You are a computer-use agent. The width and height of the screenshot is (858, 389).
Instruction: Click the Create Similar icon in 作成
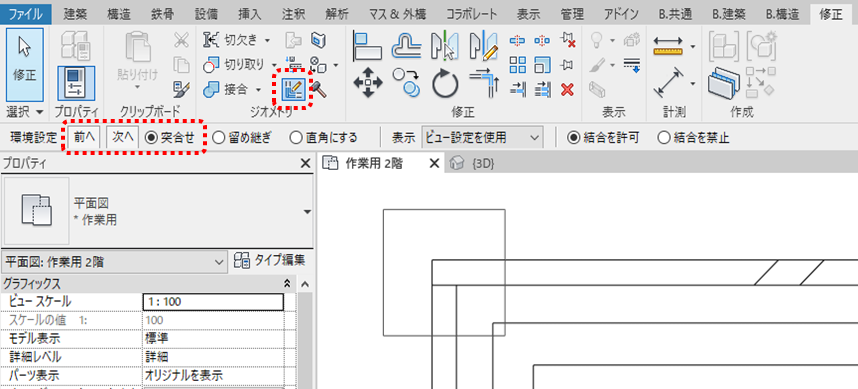[723, 84]
